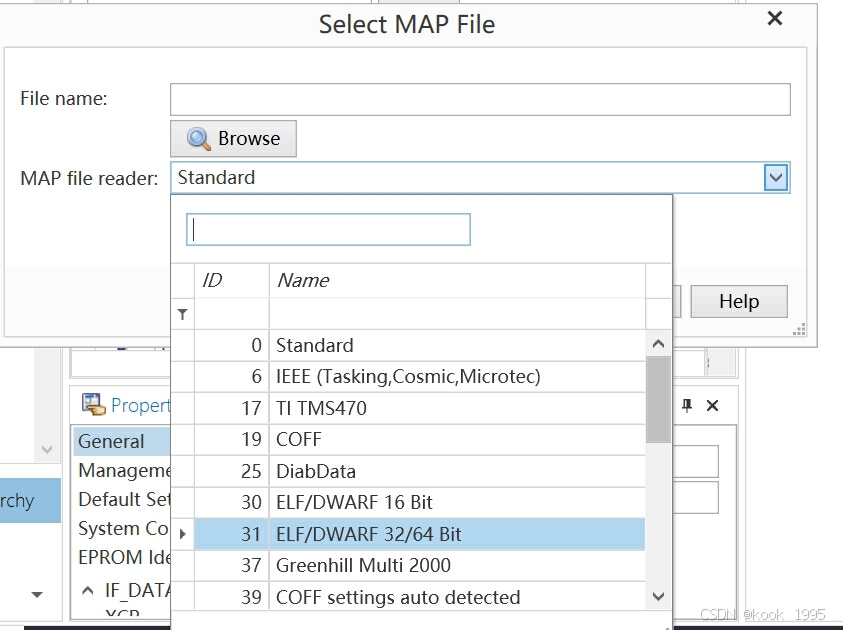
Task: Select ELF/DWARF 32/64 Bit reader
Action: [419, 534]
